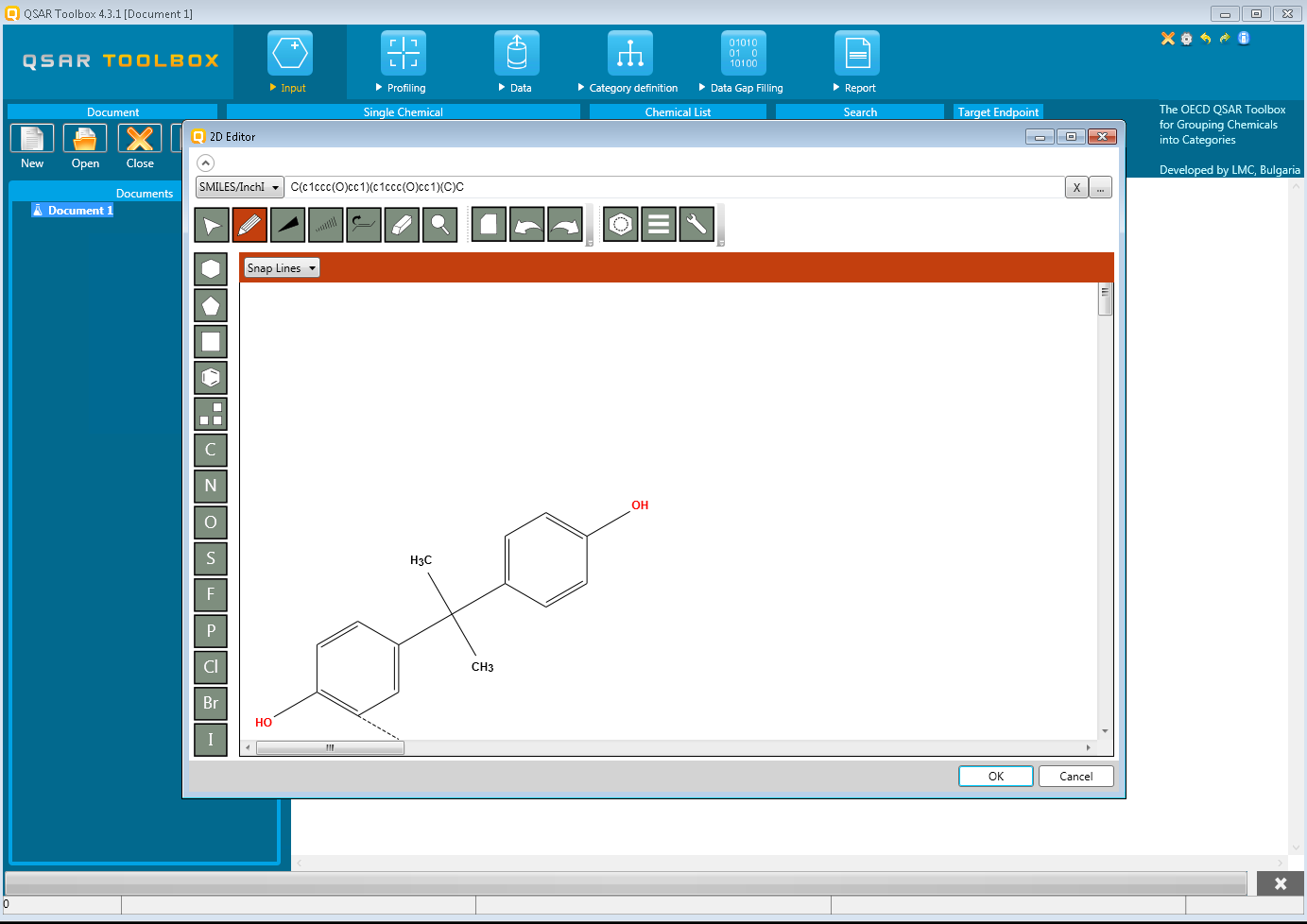
Task: Select the Fluorine atom button
Action: pyautogui.click(x=211, y=594)
